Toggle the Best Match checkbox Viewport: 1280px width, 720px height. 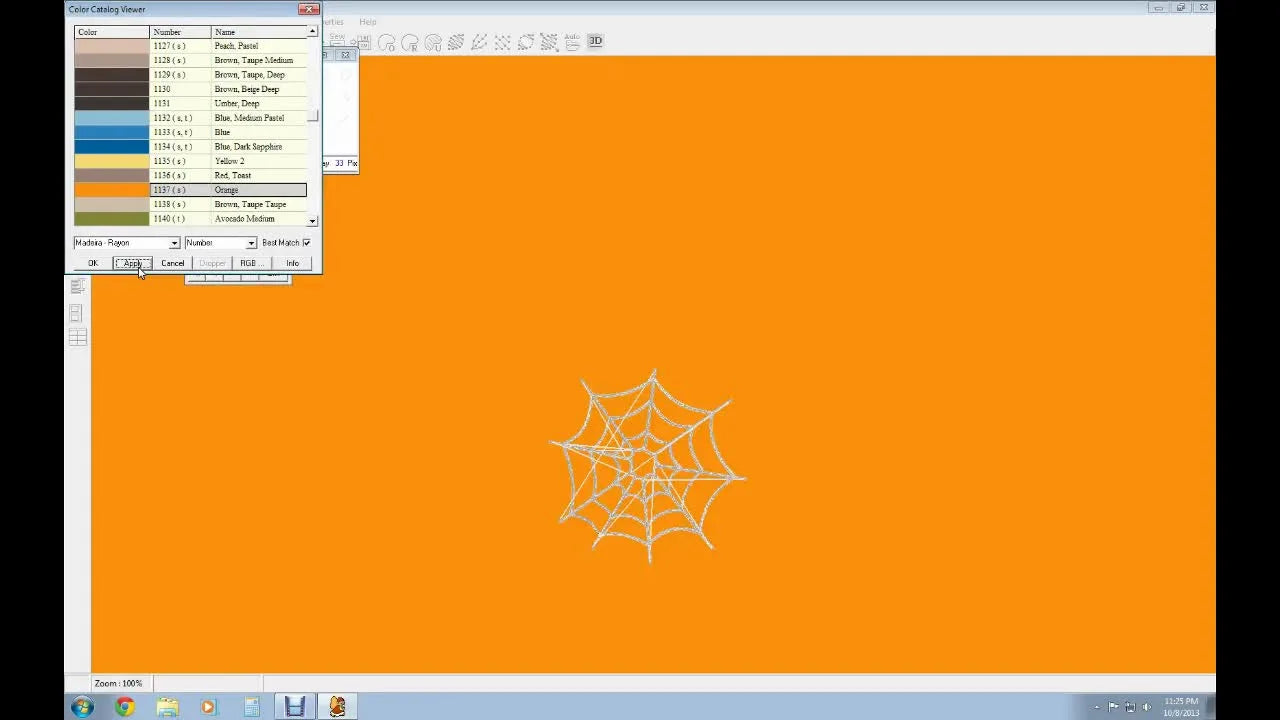306,242
